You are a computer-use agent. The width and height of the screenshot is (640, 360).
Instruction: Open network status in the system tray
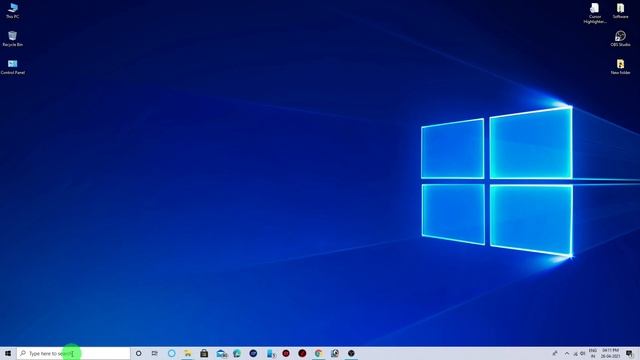(576, 354)
